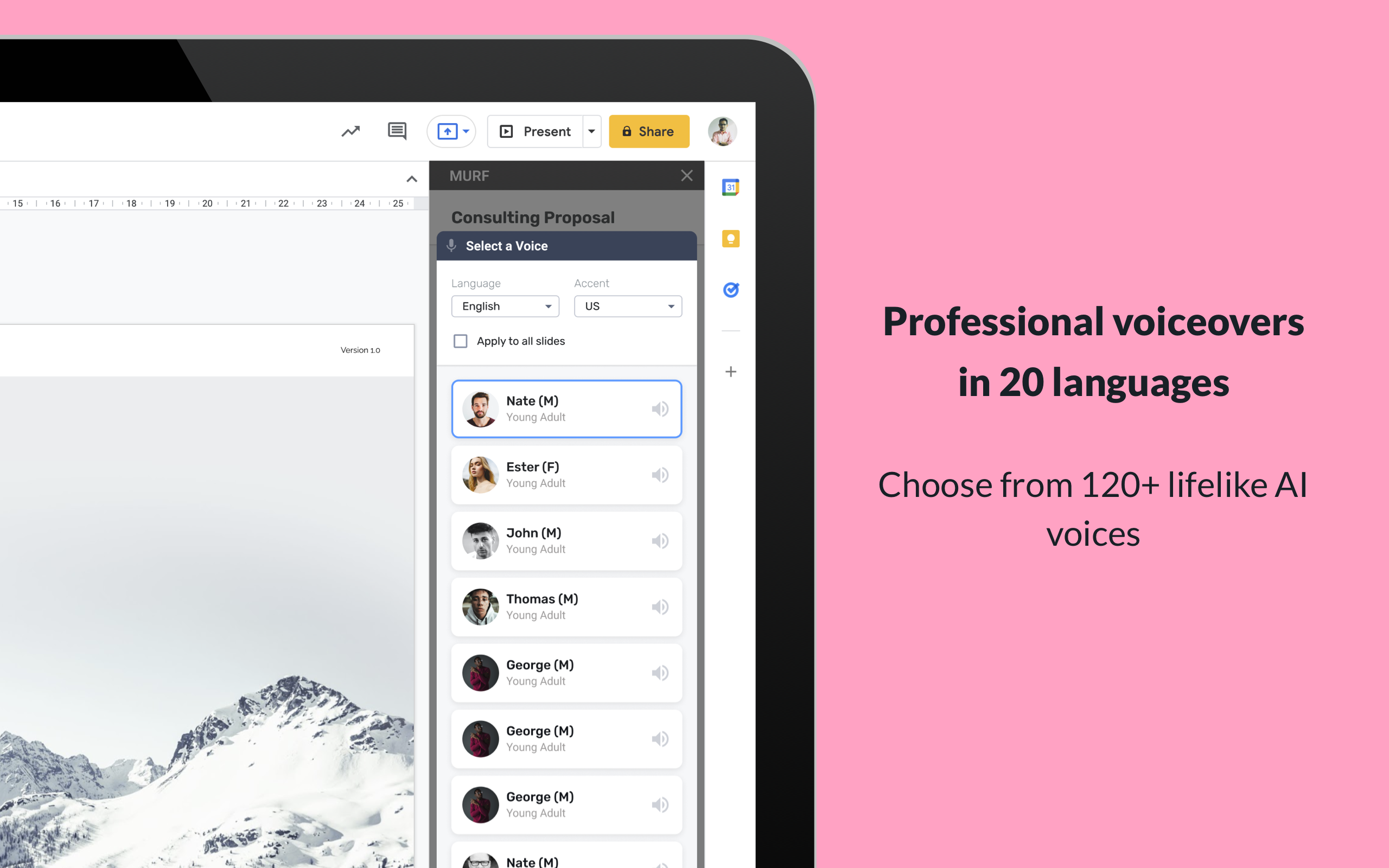
Task: Toggle Apply to all slides checkbox
Action: 461,341
